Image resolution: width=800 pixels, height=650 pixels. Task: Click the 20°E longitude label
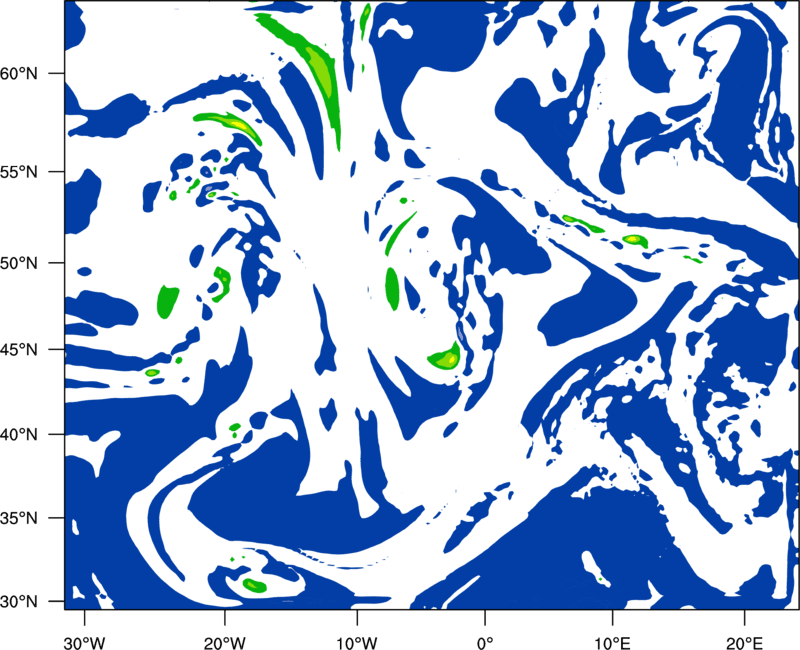pyautogui.click(x=744, y=643)
